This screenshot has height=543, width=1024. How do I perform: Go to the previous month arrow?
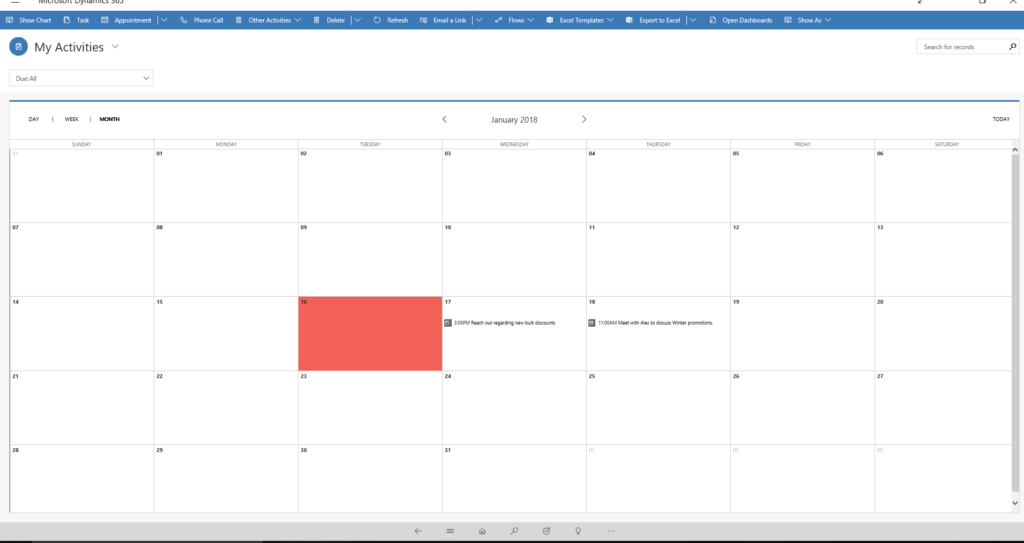pos(445,119)
